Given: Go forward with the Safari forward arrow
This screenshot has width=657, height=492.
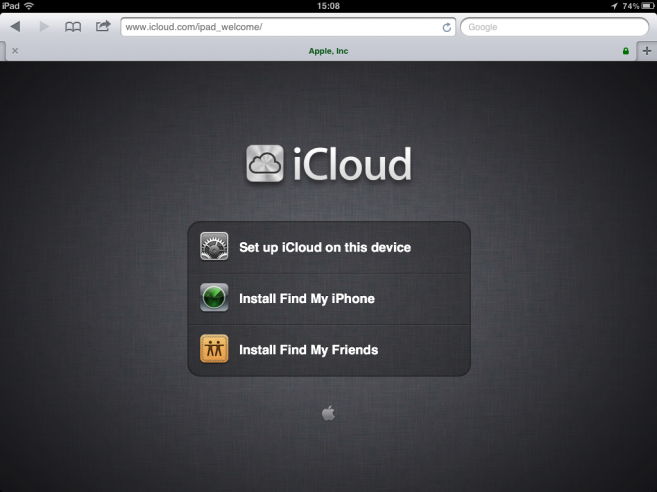Looking at the screenshot, I should click(44, 27).
